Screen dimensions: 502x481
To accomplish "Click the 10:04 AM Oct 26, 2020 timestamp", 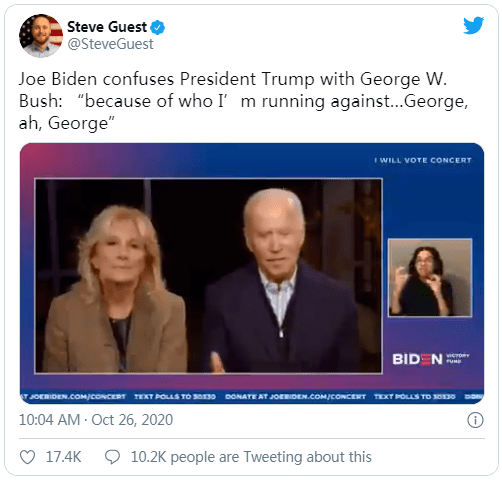I will 96,420.
